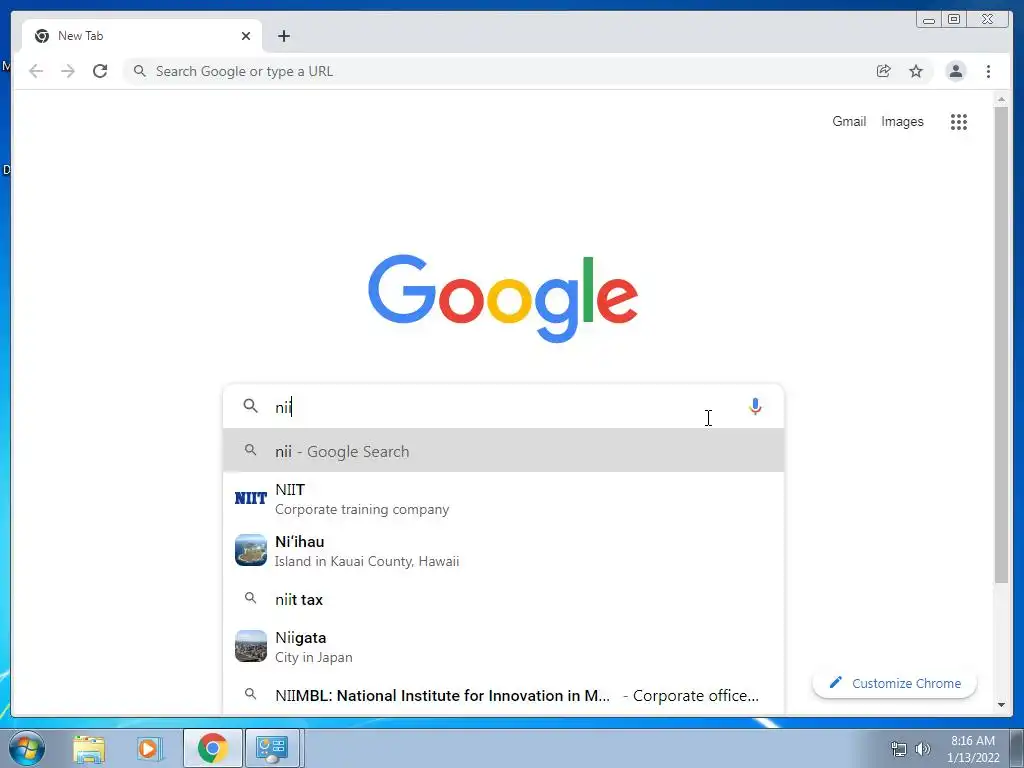Open the Images link
This screenshot has width=1024, height=768.
[x=902, y=121]
